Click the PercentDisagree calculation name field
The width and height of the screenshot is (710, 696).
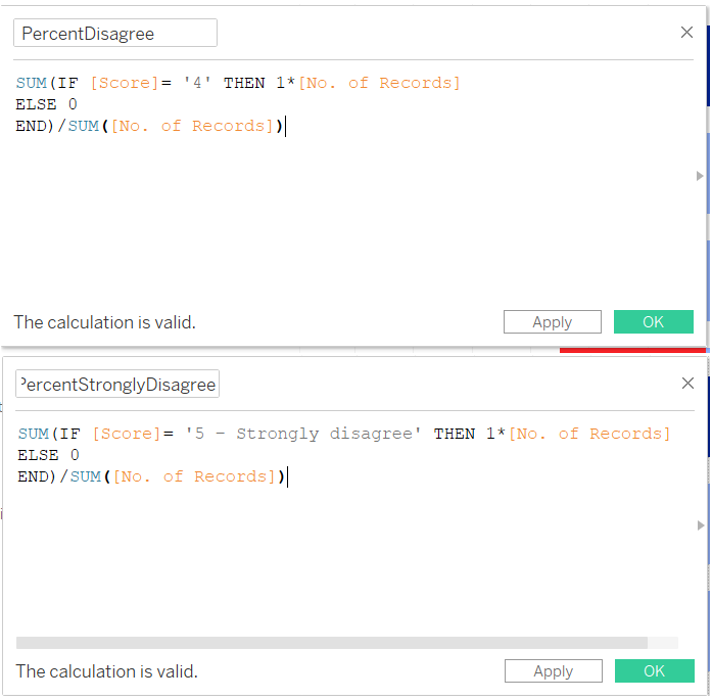click(115, 33)
